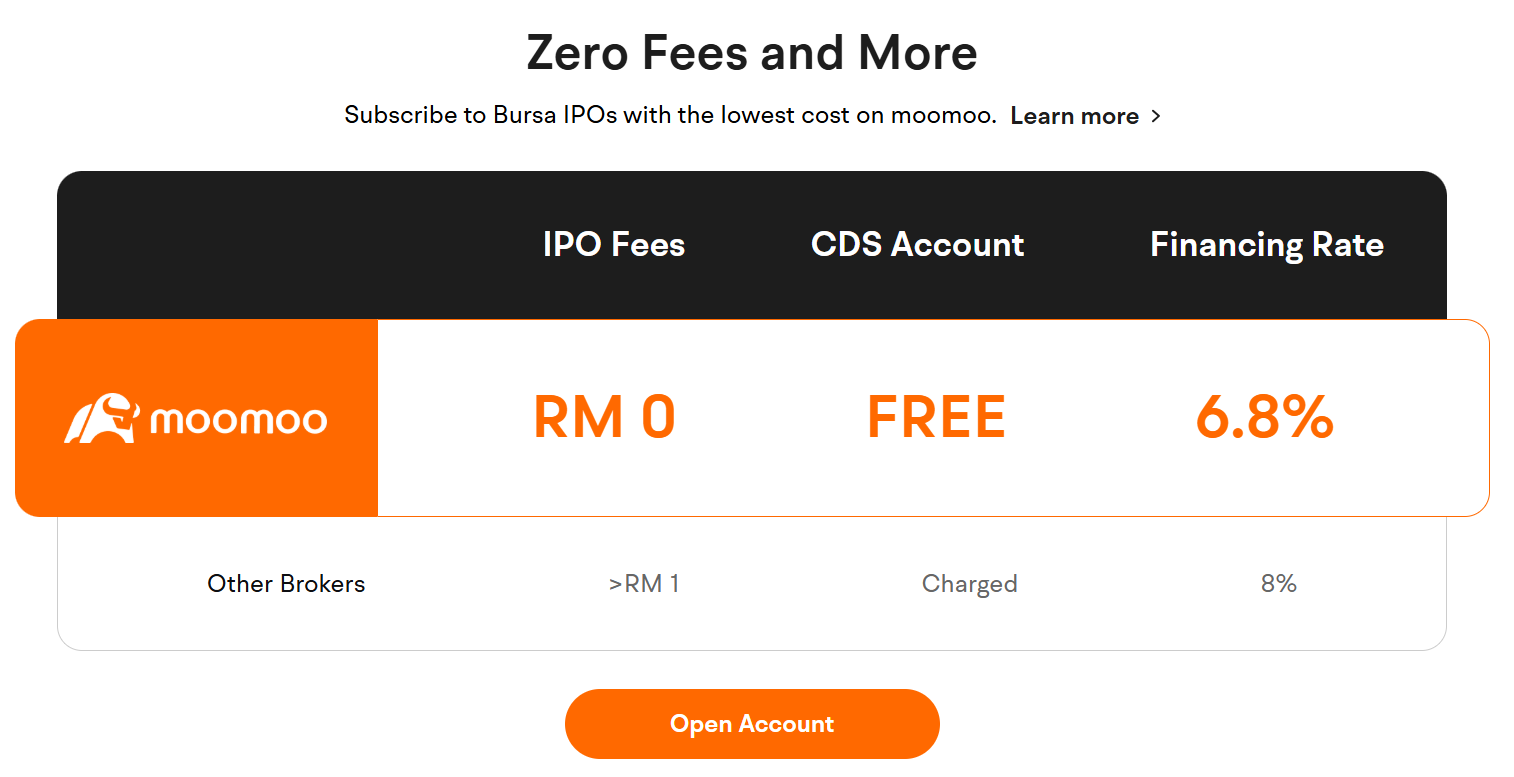The image size is (1514, 777).
Task: Click the >RM 1 other brokers fee
Action: coord(644,584)
